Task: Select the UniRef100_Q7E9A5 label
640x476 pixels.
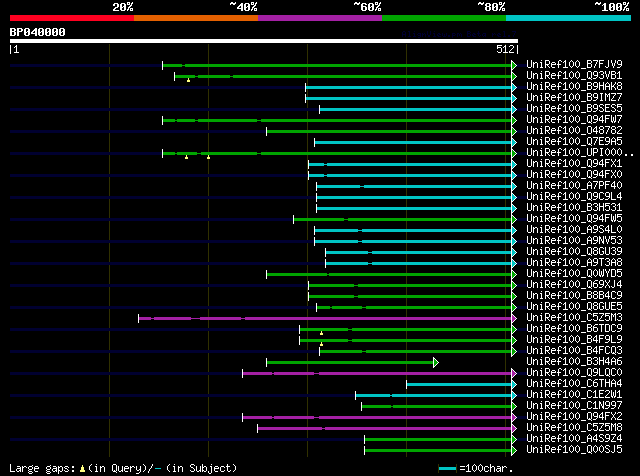Action: coord(574,141)
